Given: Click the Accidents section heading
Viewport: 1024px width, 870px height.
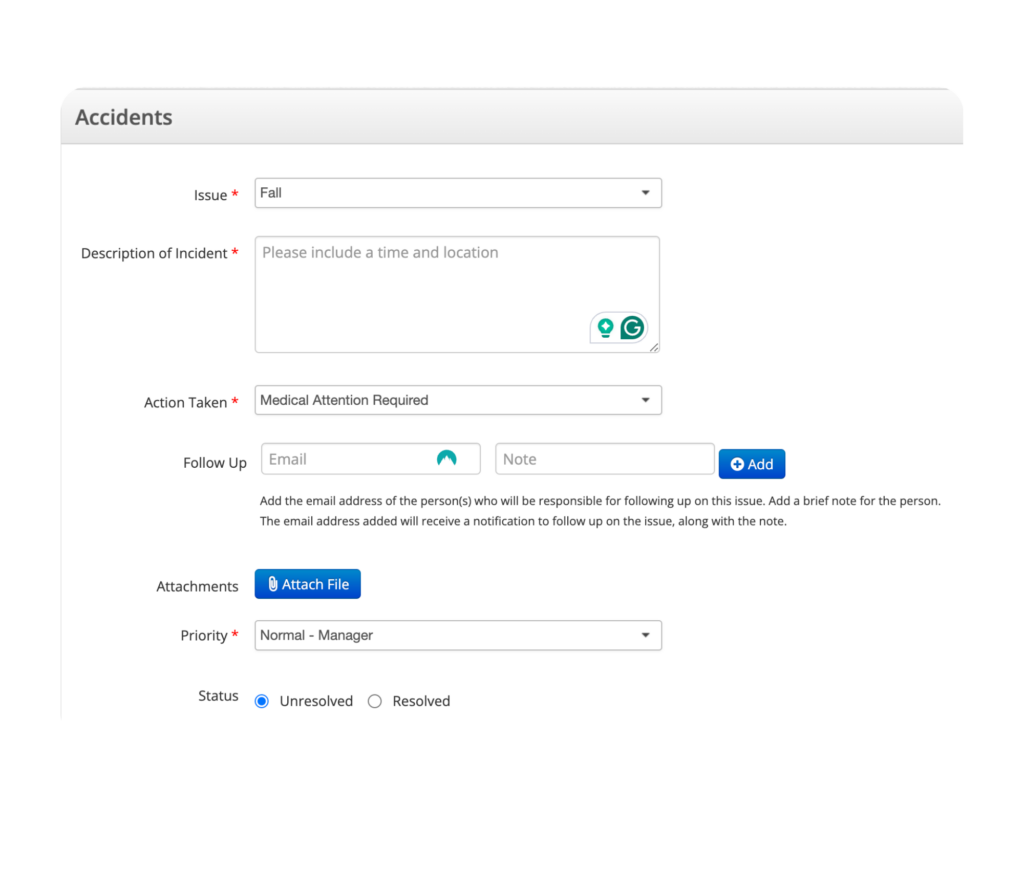Looking at the screenshot, I should pyautogui.click(x=124, y=117).
